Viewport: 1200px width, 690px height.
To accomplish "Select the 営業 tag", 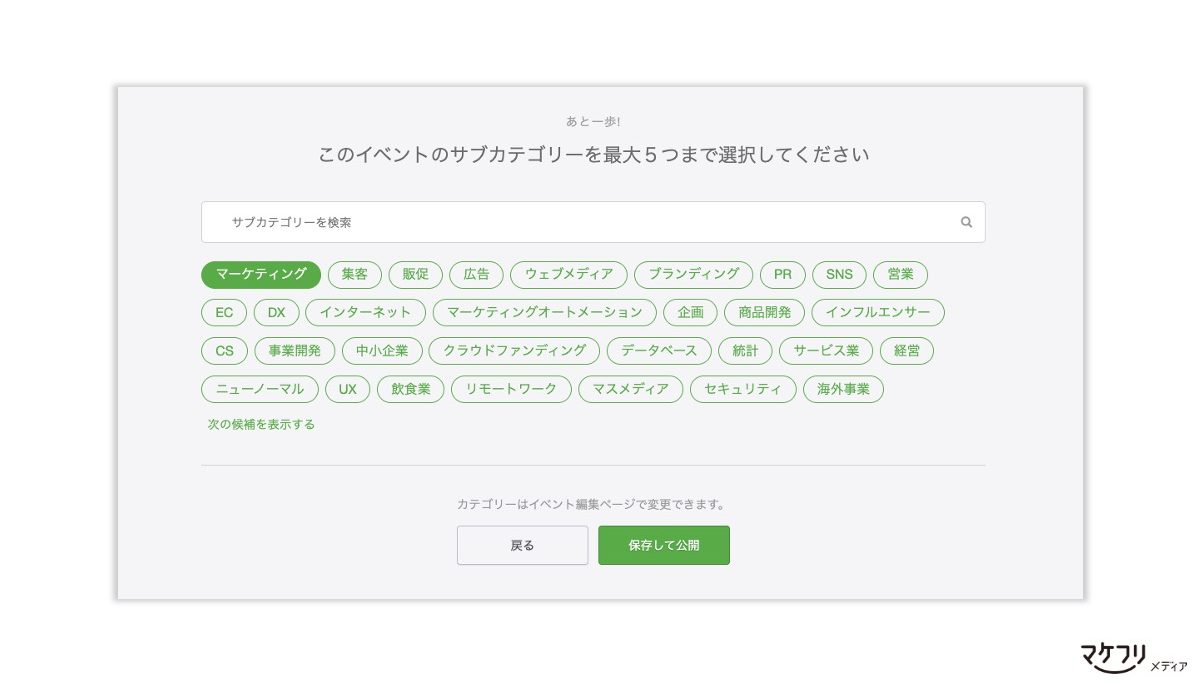I will point(900,274).
